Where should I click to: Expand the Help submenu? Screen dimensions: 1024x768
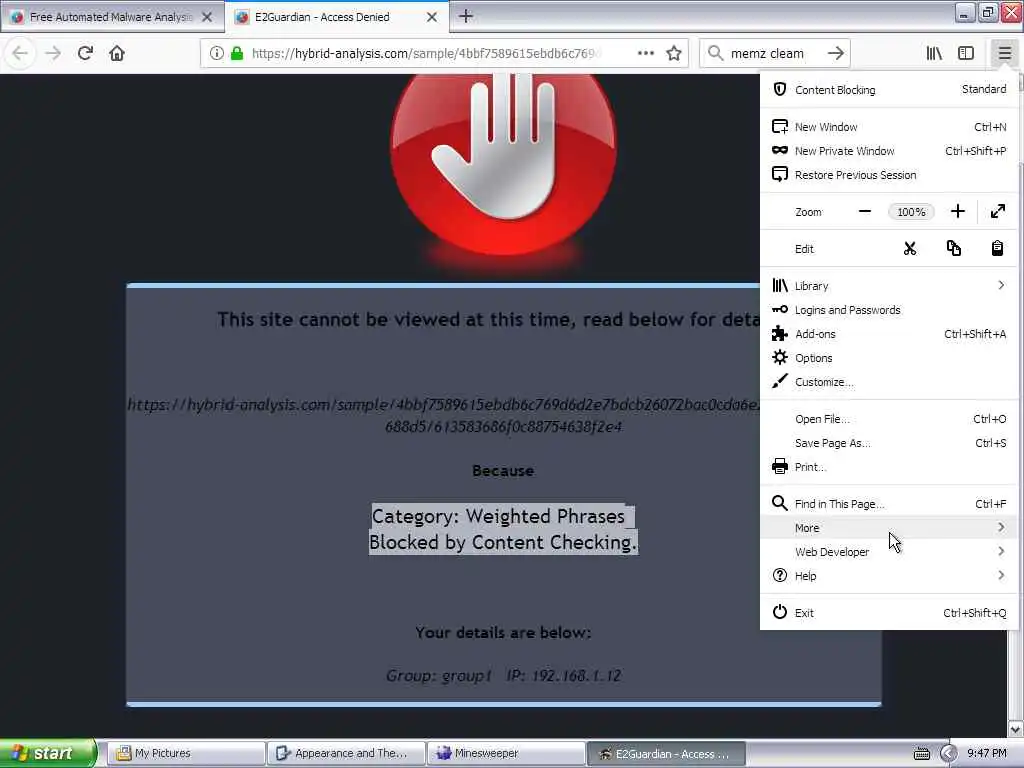pyautogui.click(x=888, y=576)
